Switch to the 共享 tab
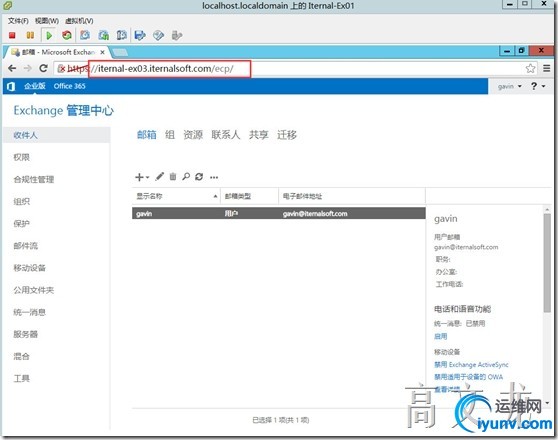This screenshot has height=440, width=558. (258, 135)
